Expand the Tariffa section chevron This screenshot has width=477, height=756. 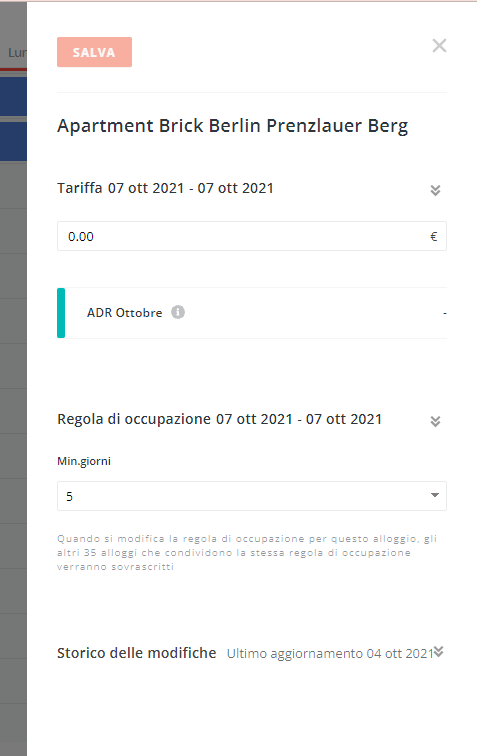[435, 190]
